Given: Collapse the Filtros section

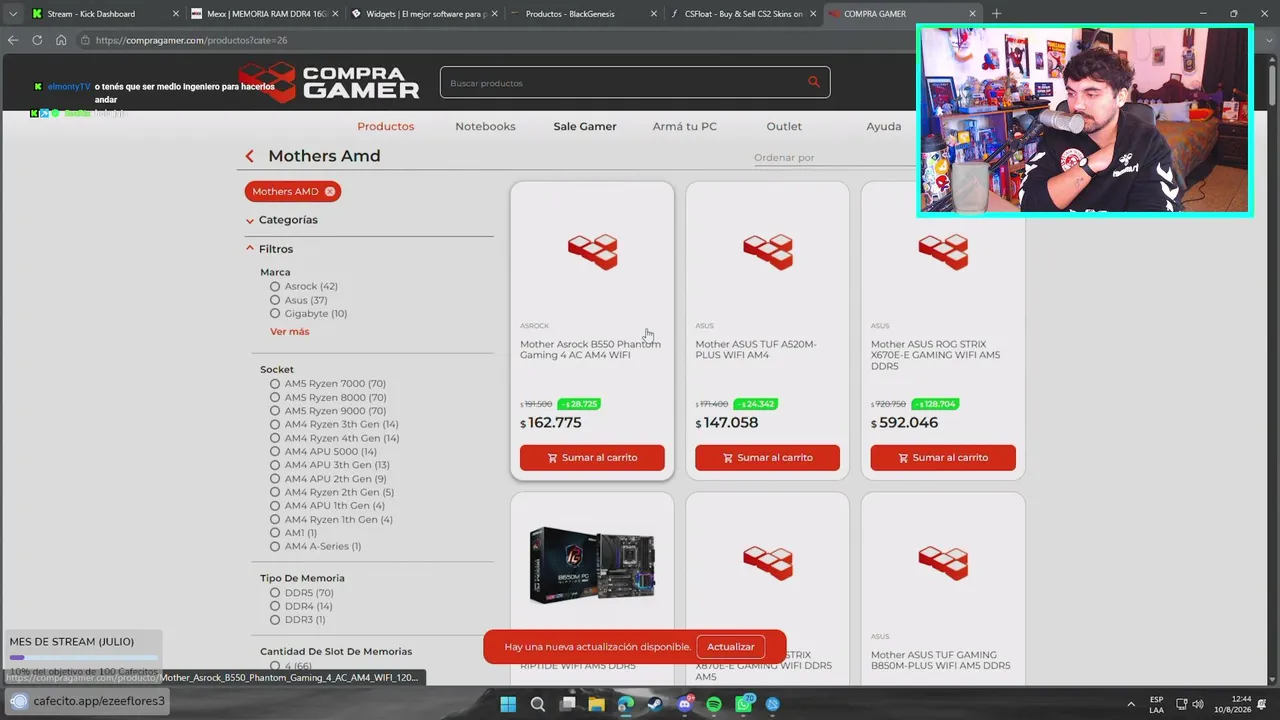Looking at the screenshot, I should (270, 249).
